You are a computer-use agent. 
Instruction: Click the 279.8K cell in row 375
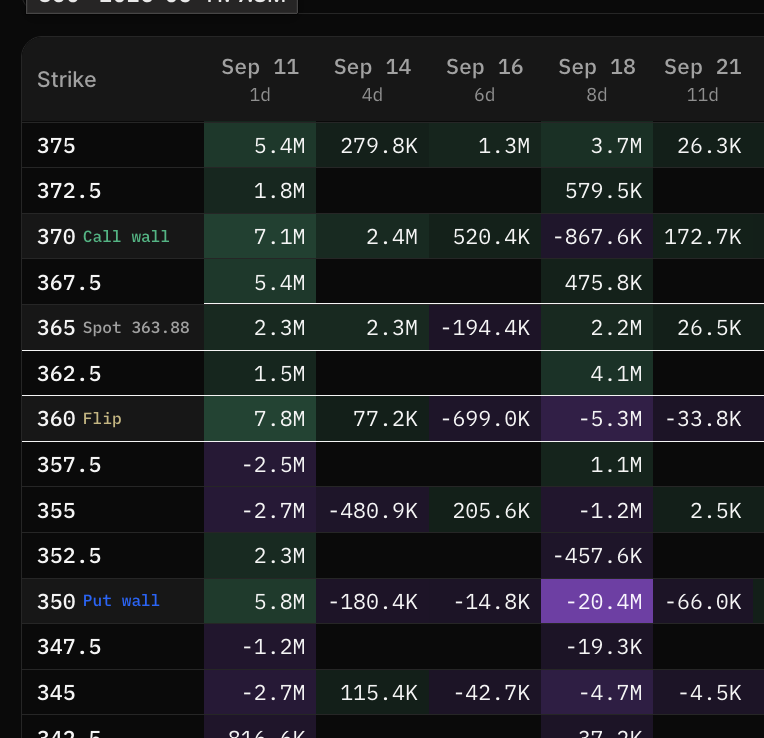(x=373, y=146)
